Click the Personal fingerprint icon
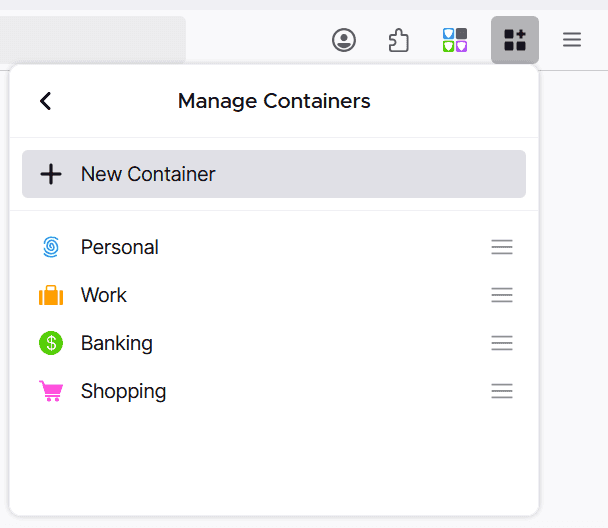The image size is (608, 528). 51,247
